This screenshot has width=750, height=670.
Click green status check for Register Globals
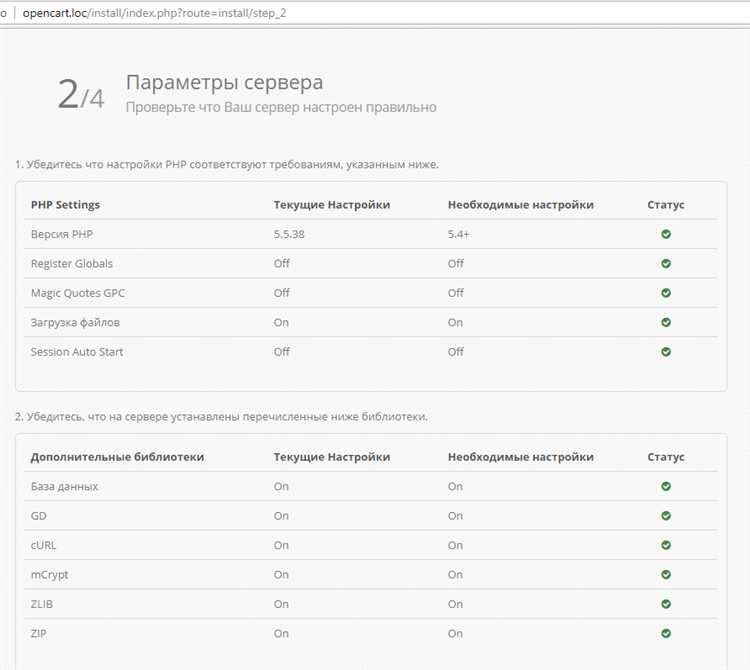(666, 264)
